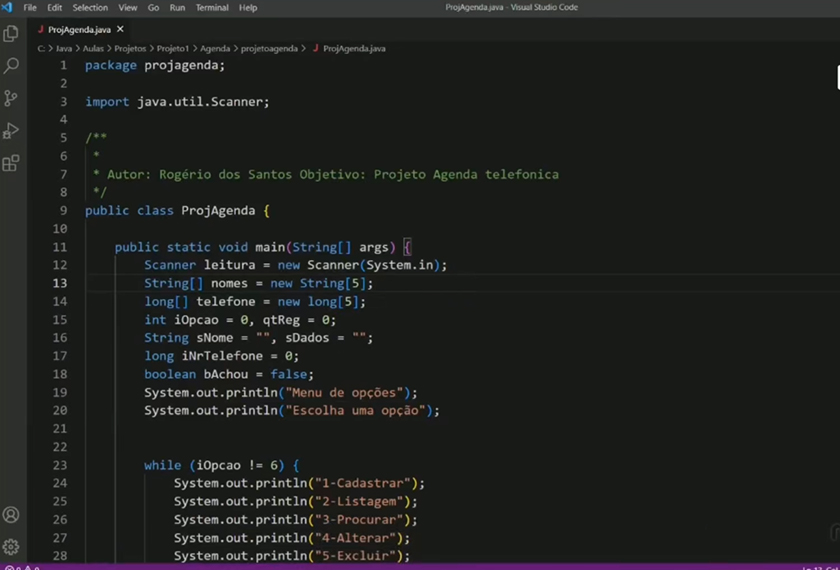Open the Manage gear icon
Screen dimensions: 840x570
point(11,547)
